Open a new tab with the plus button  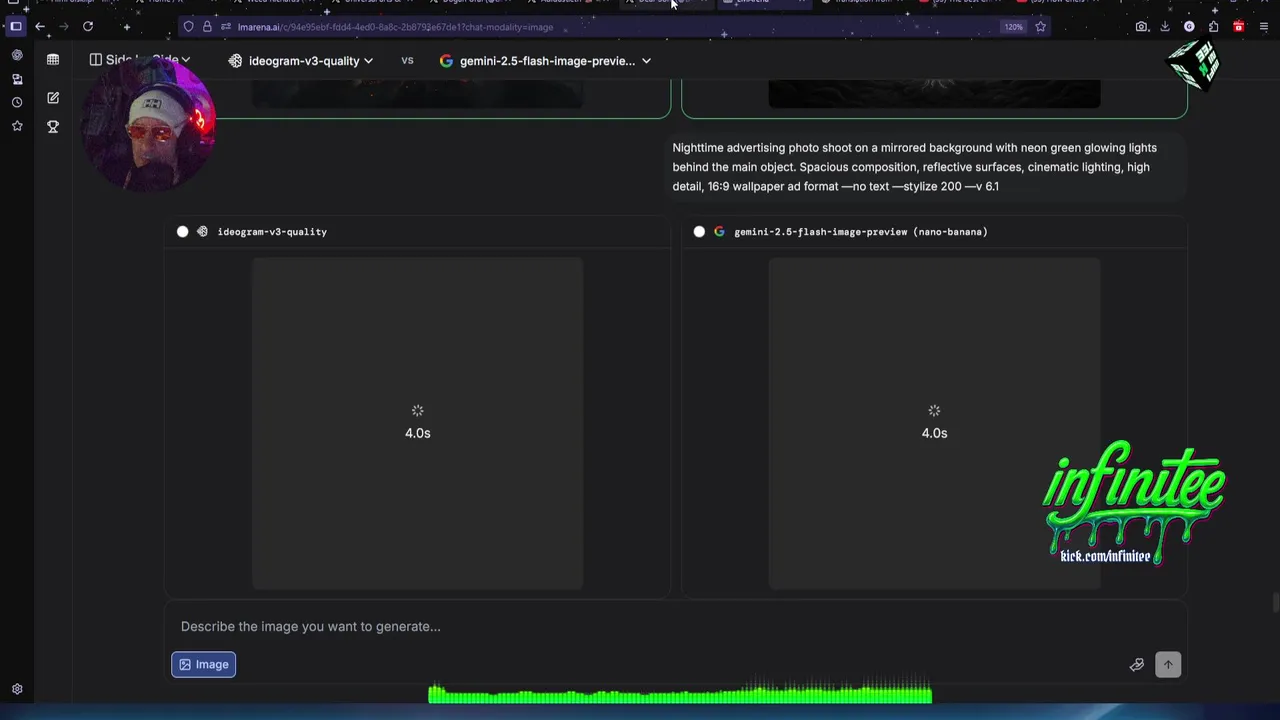tap(126, 27)
